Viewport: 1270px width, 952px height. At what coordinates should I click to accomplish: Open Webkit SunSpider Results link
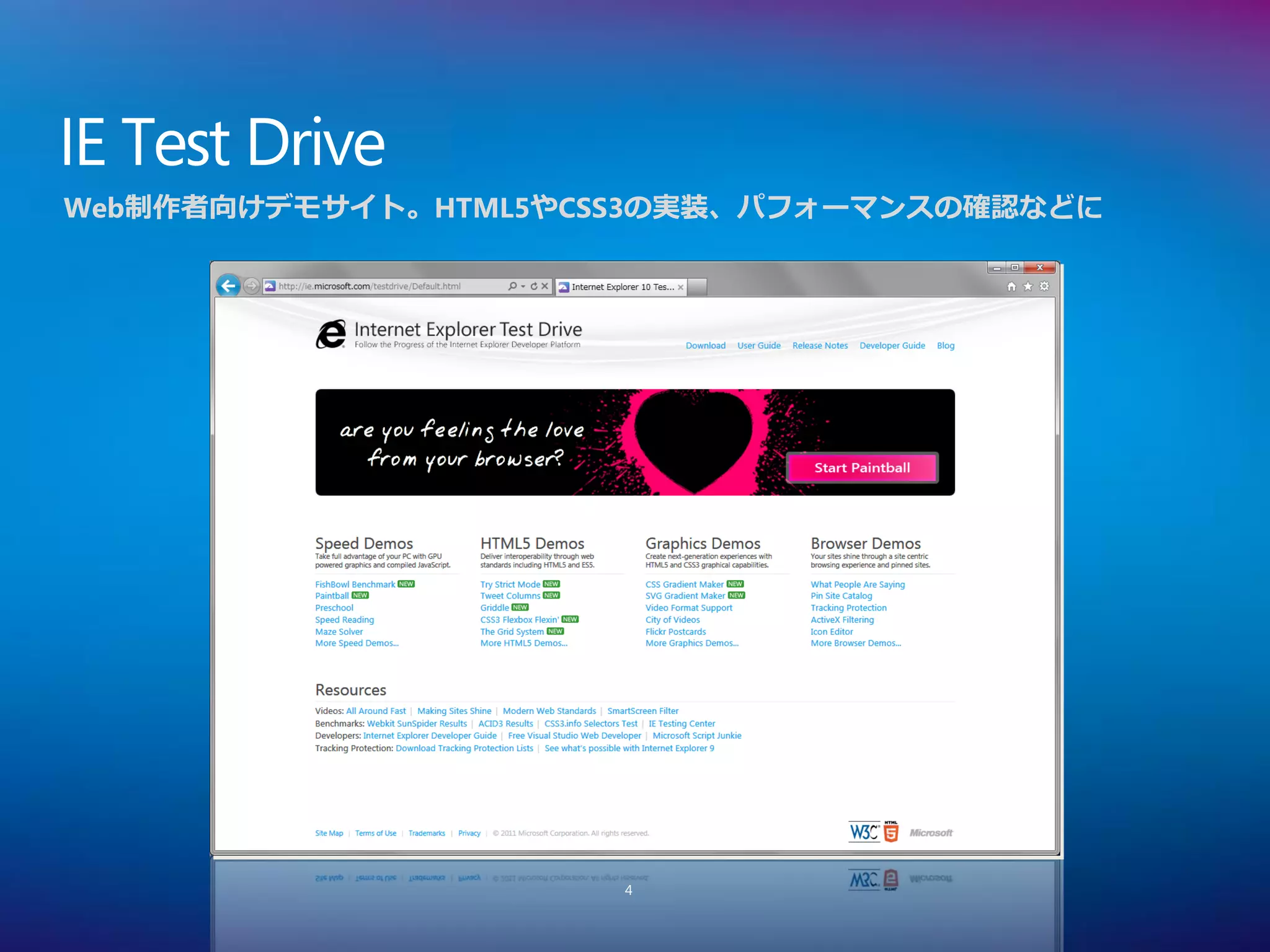(417, 723)
